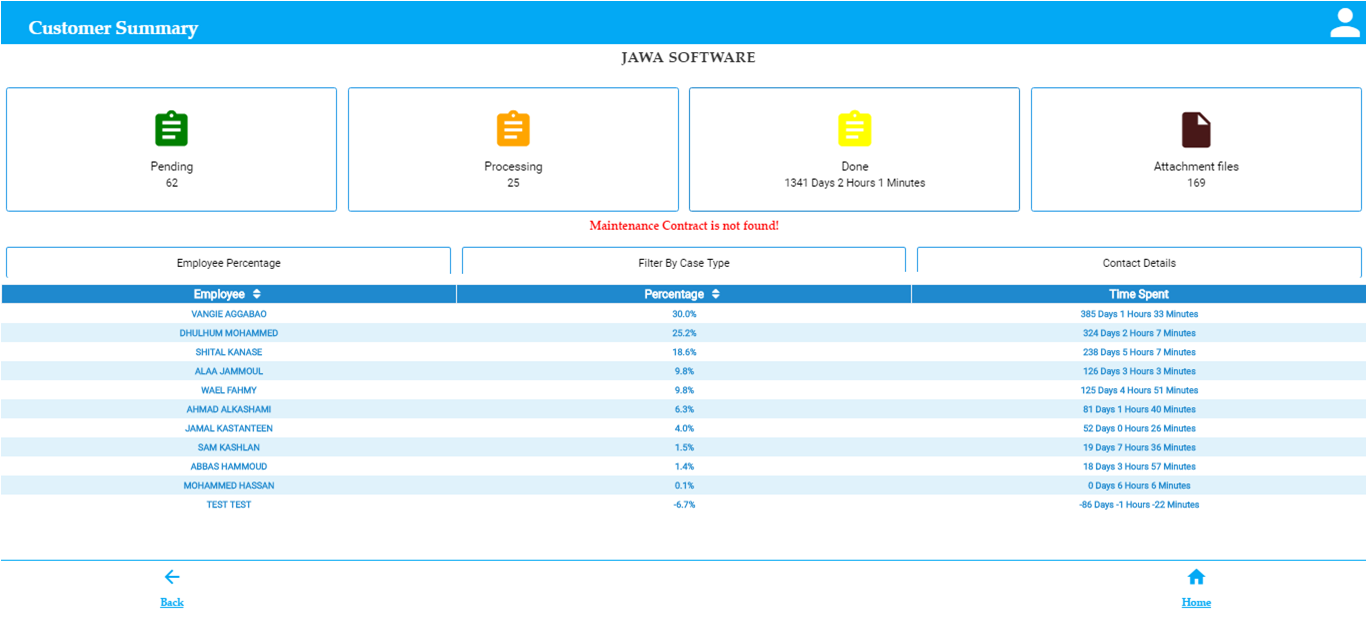Click the yellow Done clipboard icon
Screen dimensions: 1367x623
855,129
